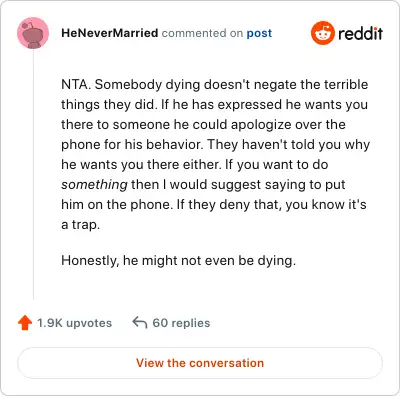Click the "commented on" text
This screenshot has width=400, height=396.
[x=202, y=33]
